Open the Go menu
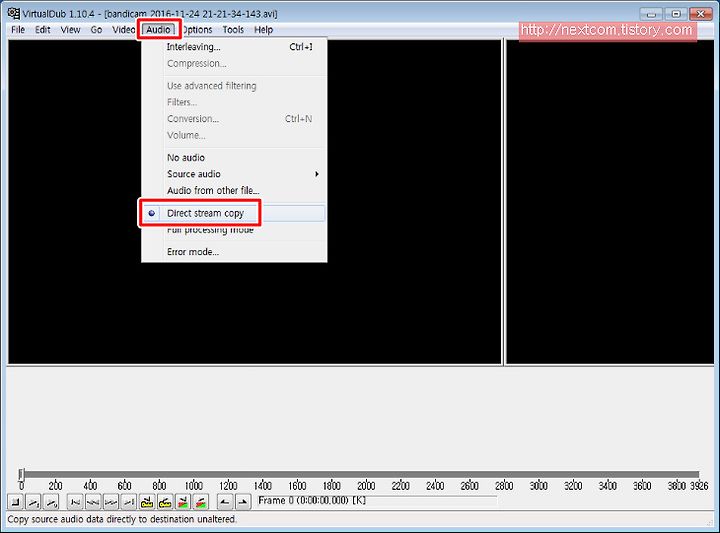The image size is (720, 533). (96, 30)
